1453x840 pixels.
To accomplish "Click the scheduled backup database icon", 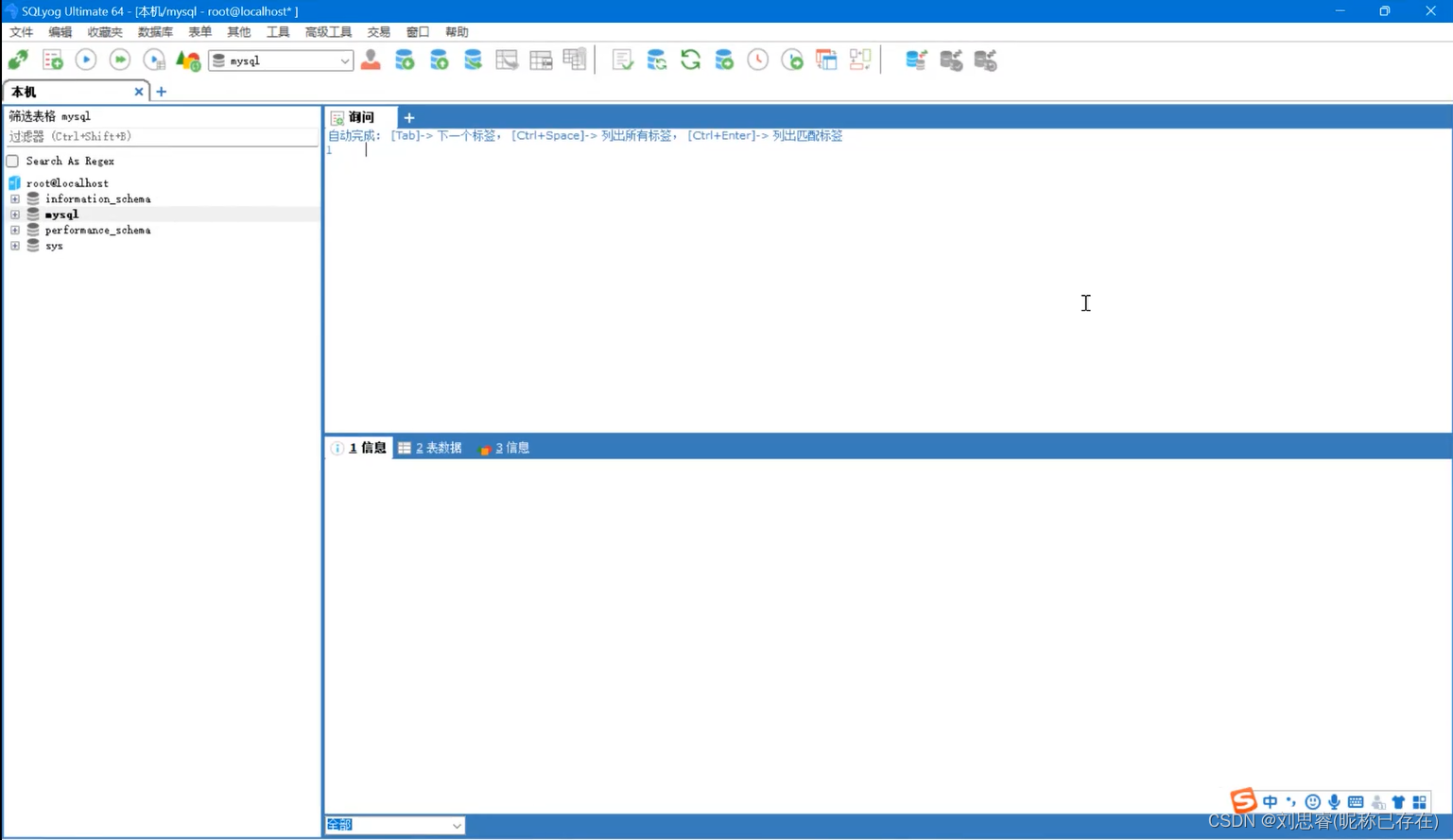I will (x=724, y=60).
